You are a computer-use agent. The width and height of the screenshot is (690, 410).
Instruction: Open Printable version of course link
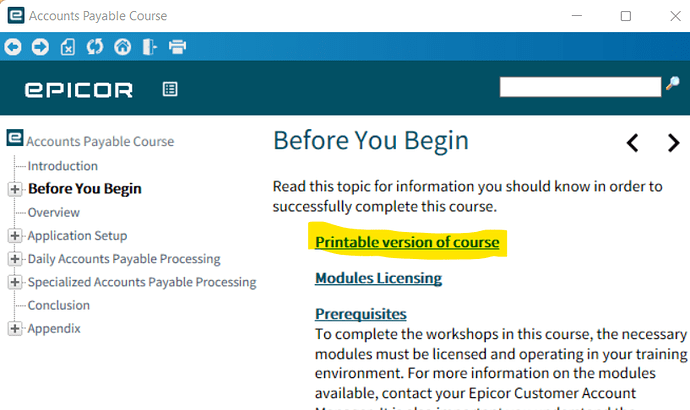tap(407, 242)
